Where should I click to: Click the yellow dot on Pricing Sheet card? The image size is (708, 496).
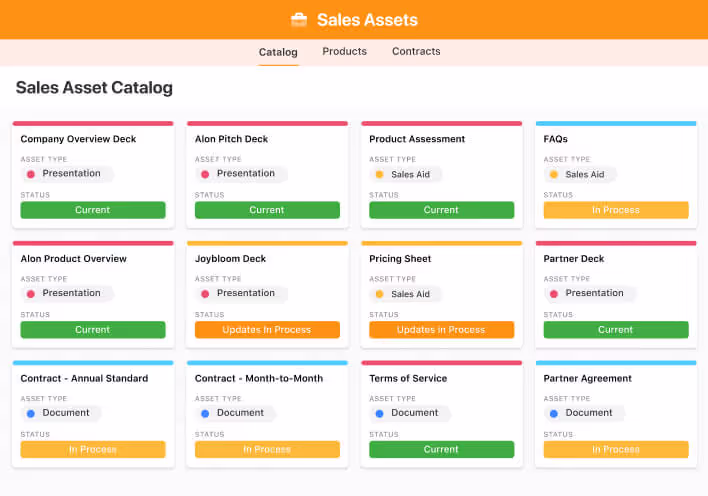tap(380, 294)
